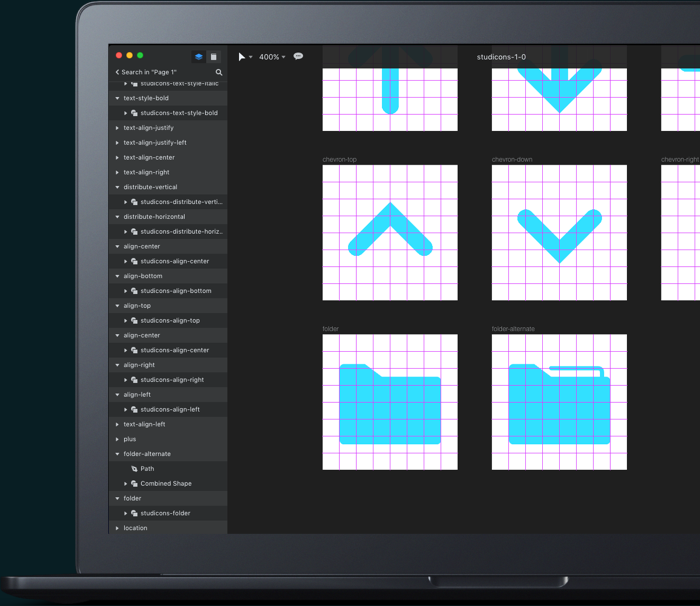Viewport: 700px width, 606px height.
Task: Select the studicons-distribute-horiz... group icon
Action: (134, 231)
